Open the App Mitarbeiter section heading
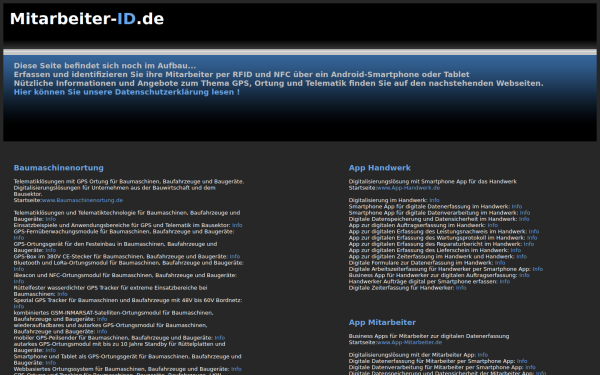 pos(382,323)
